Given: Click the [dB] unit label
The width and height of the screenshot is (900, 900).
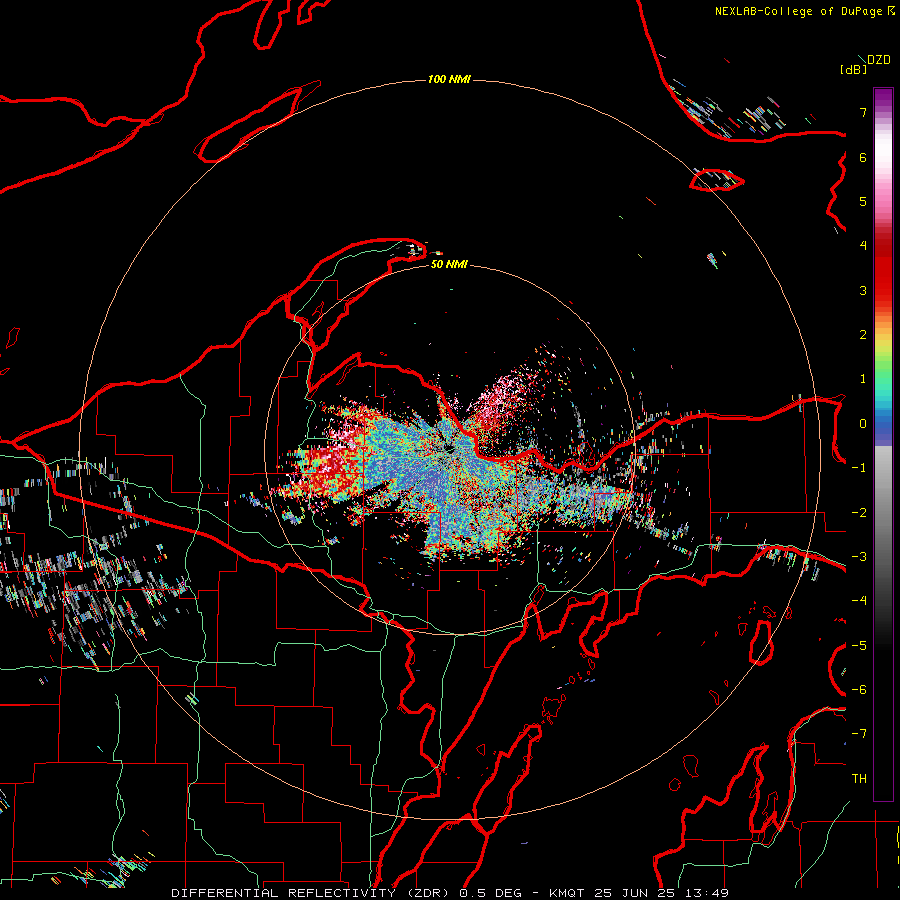Looking at the screenshot, I should 853,69.
